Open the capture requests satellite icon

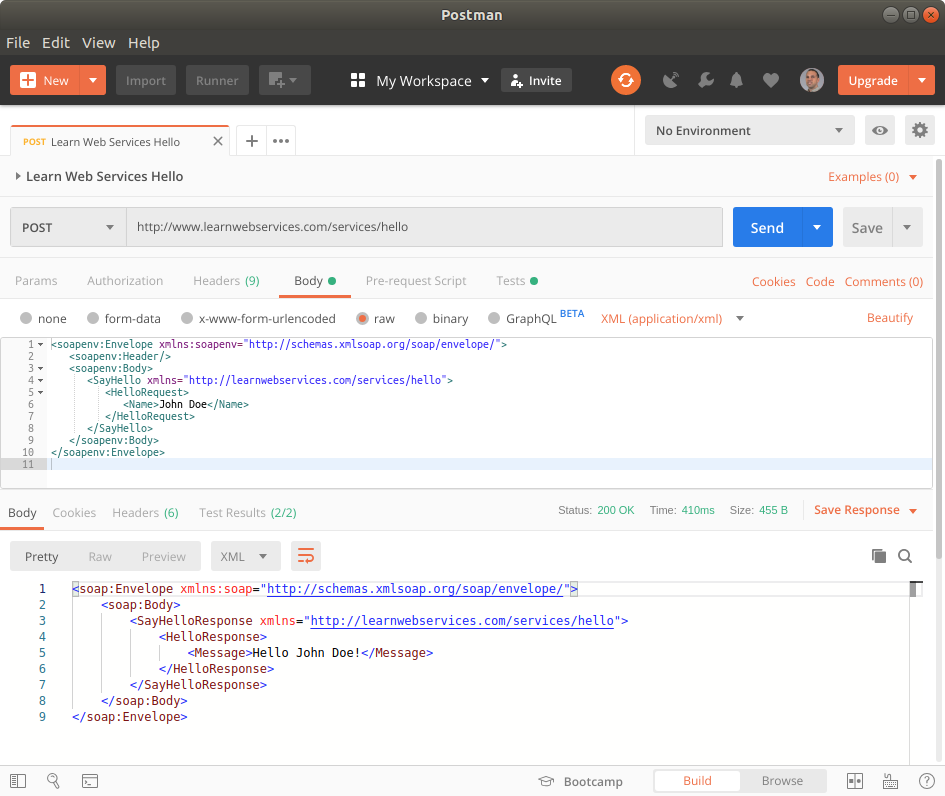tap(671, 80)
